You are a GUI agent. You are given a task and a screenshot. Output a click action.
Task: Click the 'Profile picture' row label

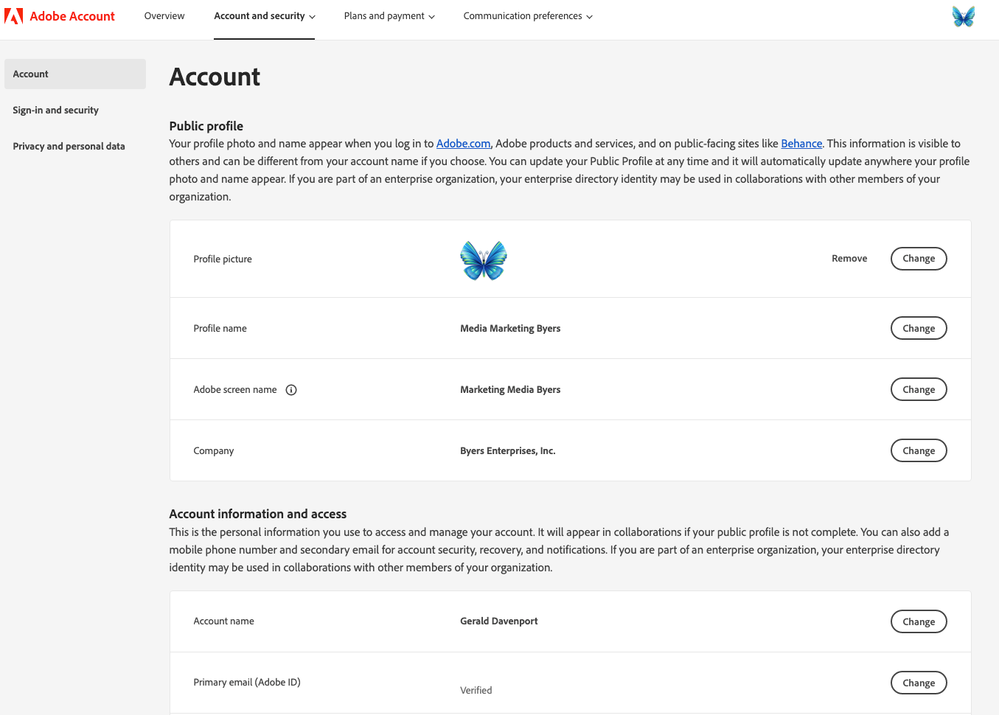pyautogui.click(x=222, y=259)
